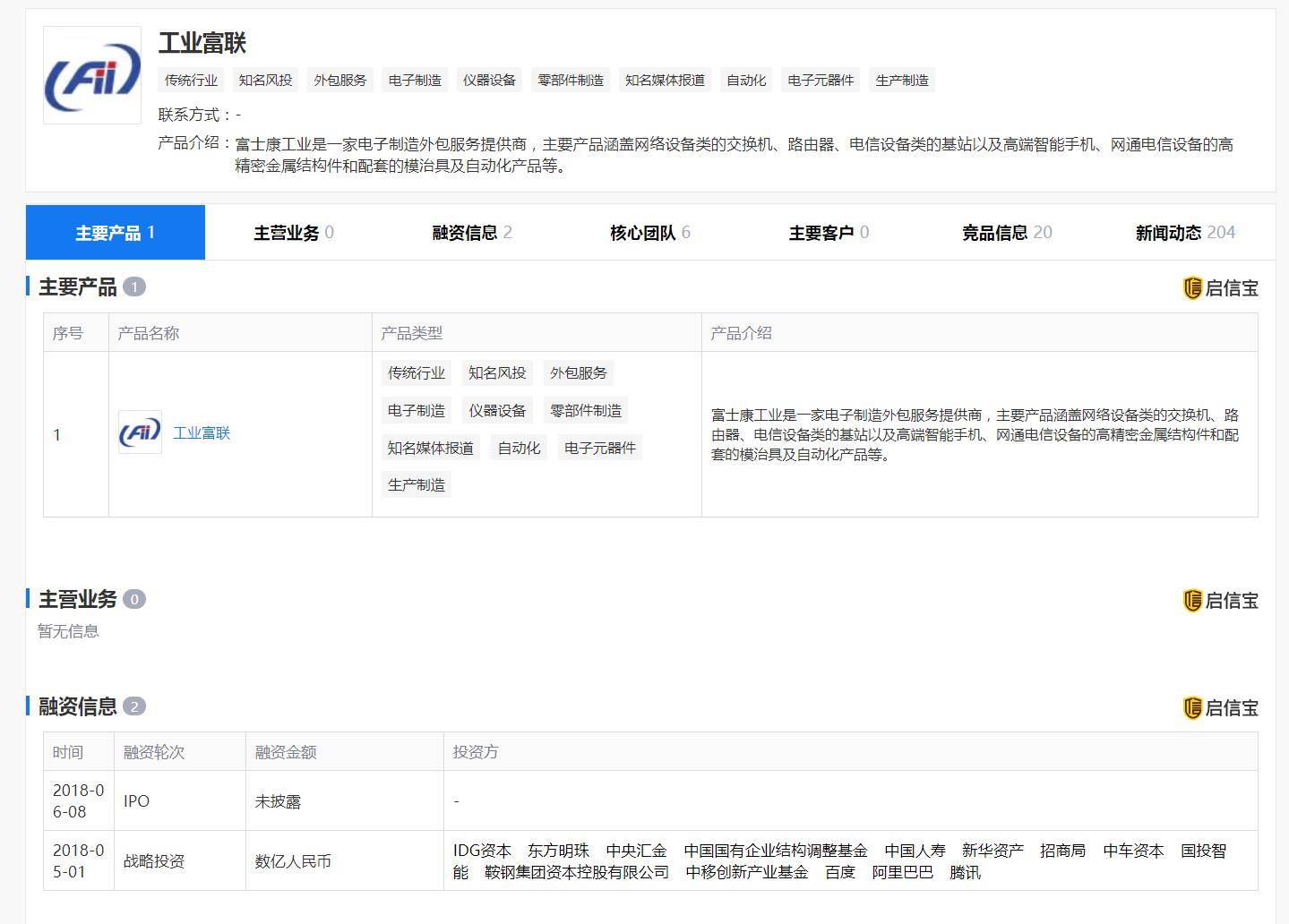Switch to the 融资信息 tab

click(469, 232)
